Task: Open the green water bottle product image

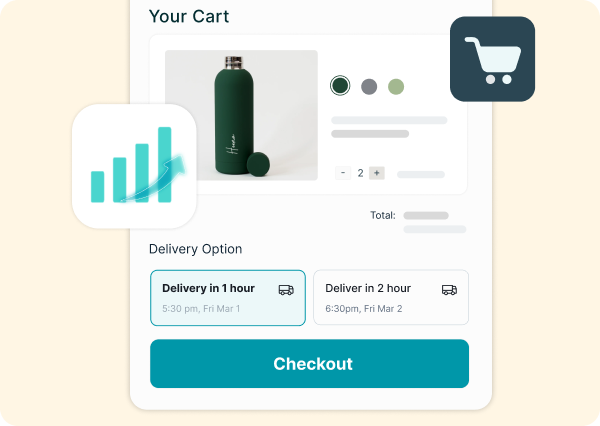Action: point(241,115)
